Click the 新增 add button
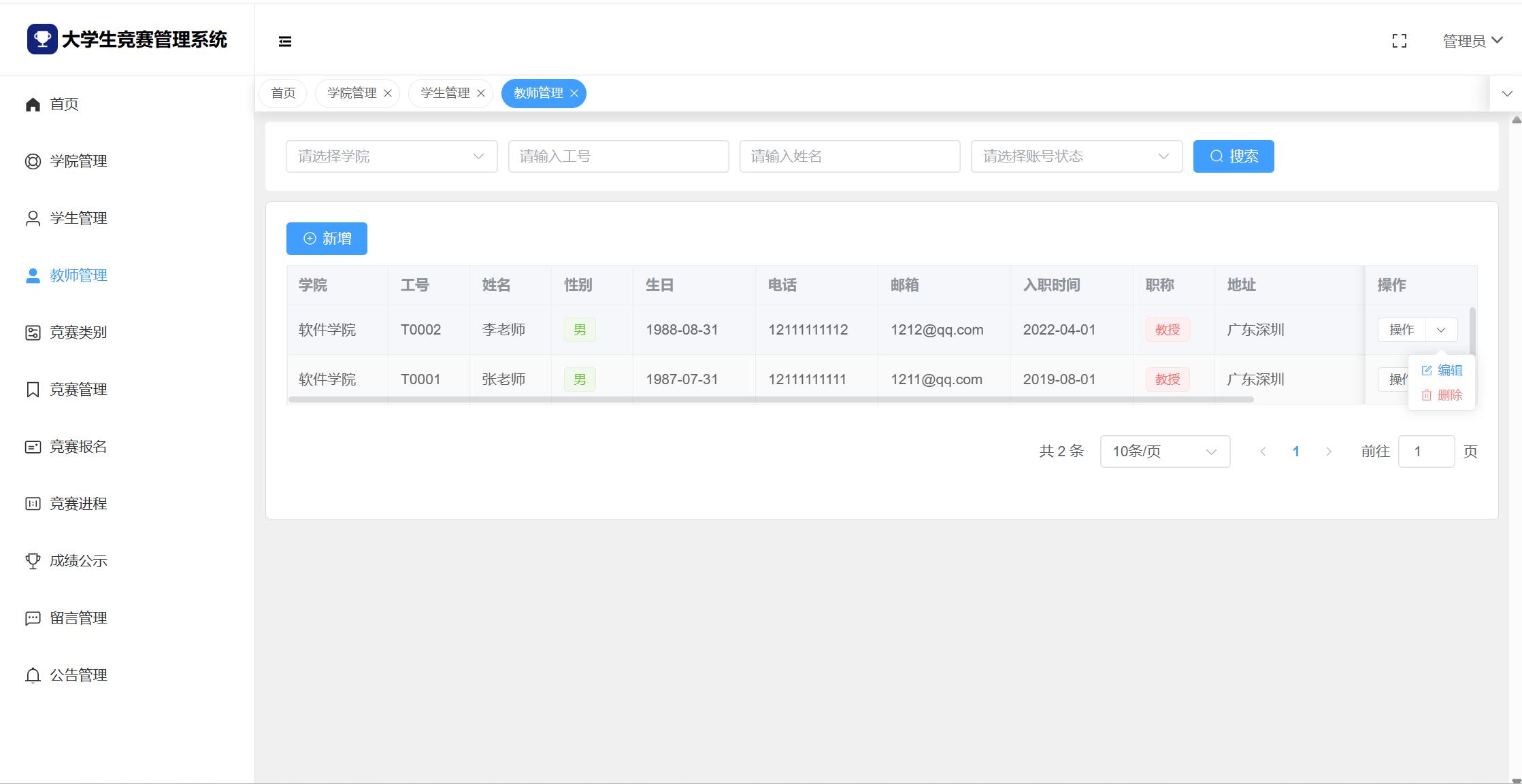This screenshot has height=784, width=1522. point(327,239)
